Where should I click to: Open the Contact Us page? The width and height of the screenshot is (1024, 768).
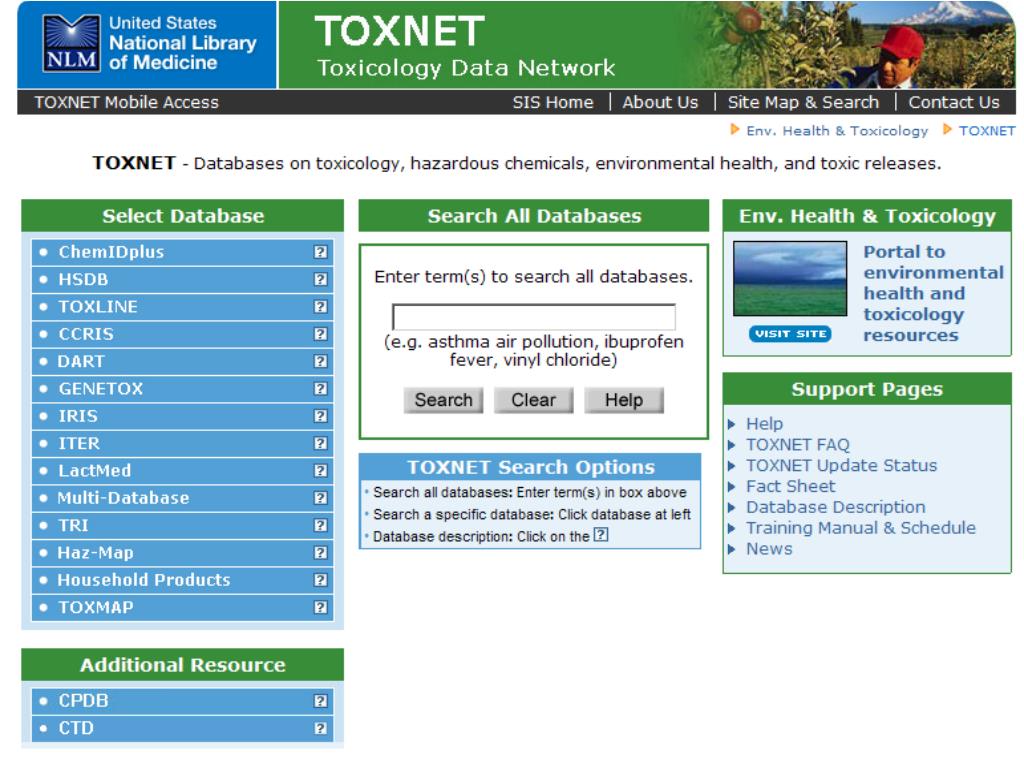tap(953, 103)
